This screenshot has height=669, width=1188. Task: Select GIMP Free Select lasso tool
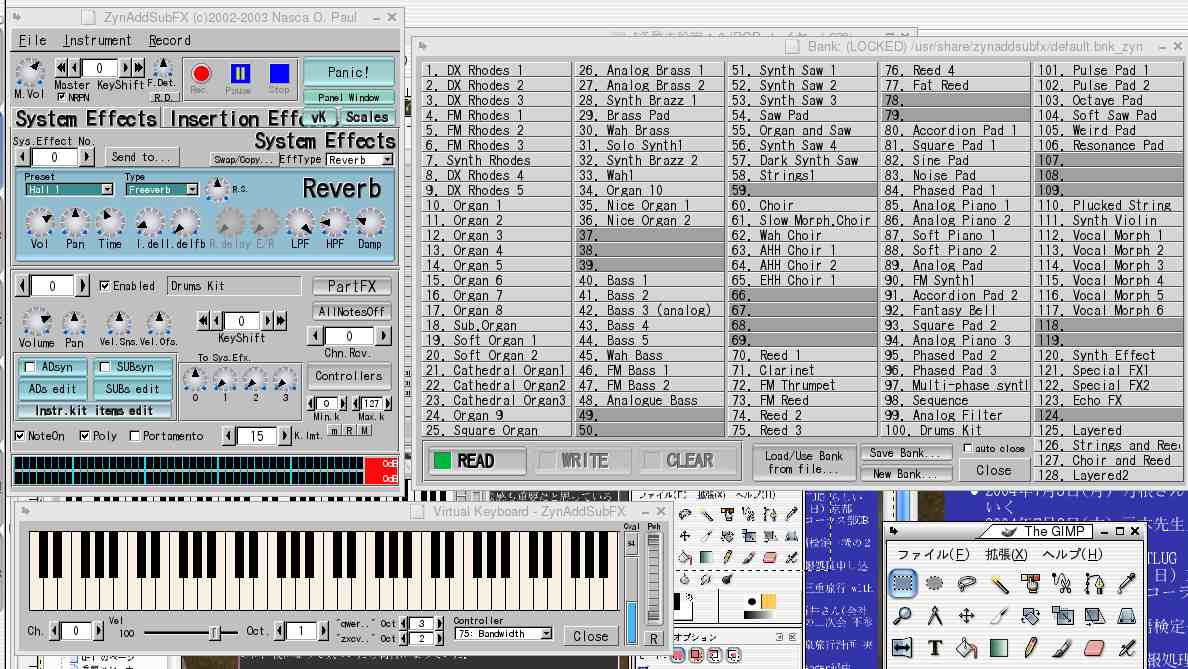(x=966, y=583)
